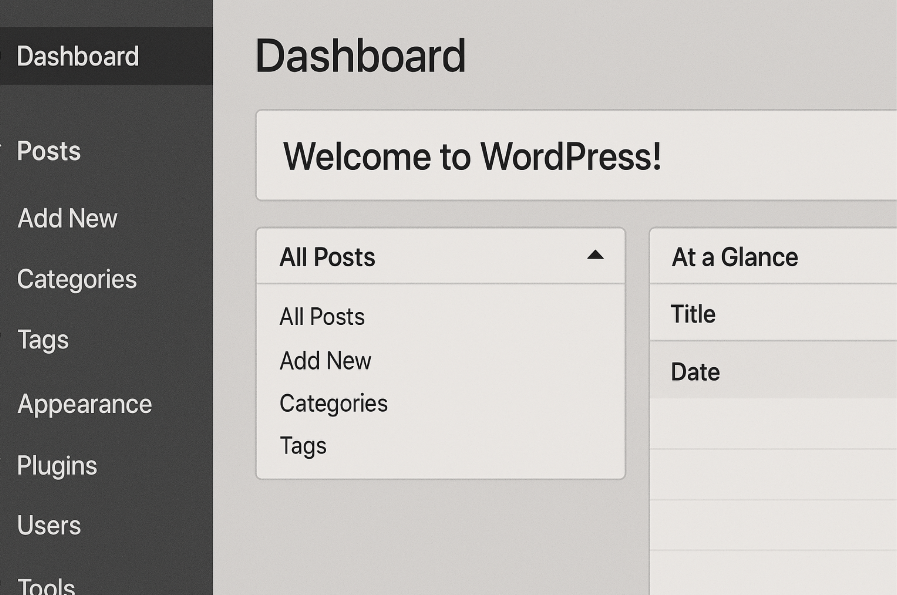Select Dashboard in the left sidebar
Image resolution: width=897 pixels, height=595 pixels.
tap(78, 56)
